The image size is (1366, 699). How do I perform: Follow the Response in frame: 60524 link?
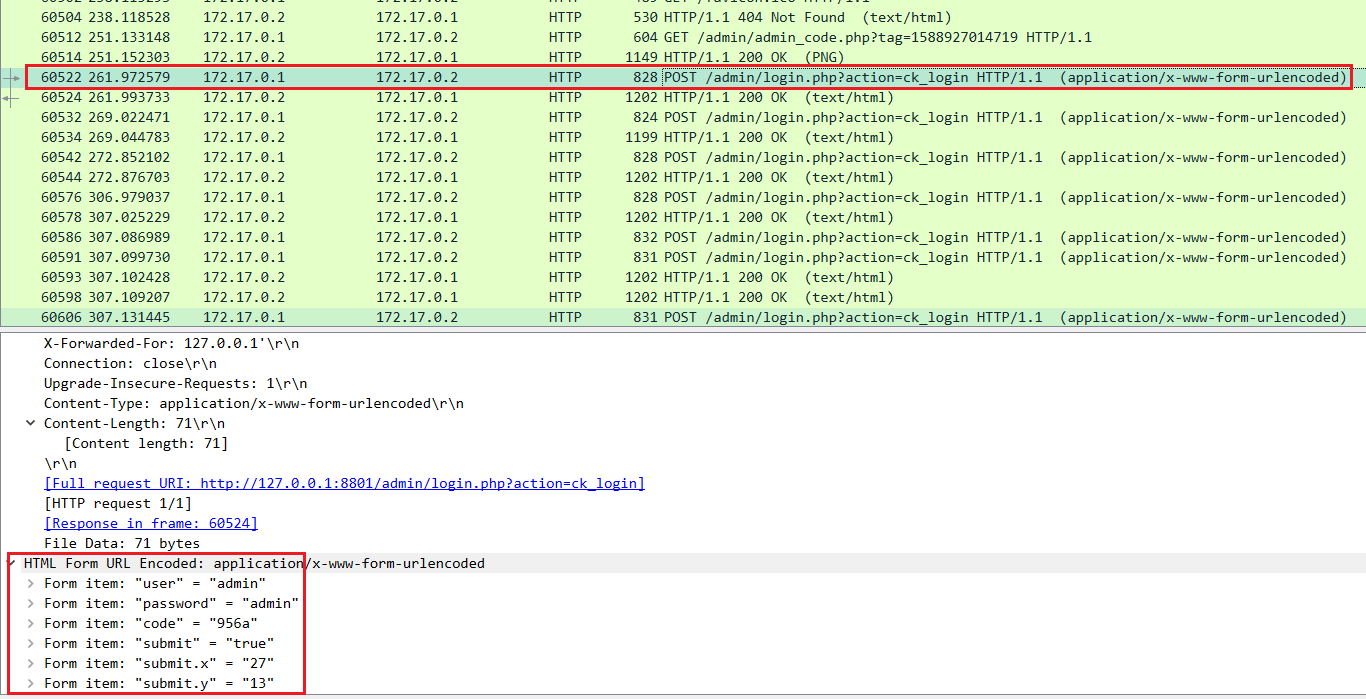click(151, 523)
